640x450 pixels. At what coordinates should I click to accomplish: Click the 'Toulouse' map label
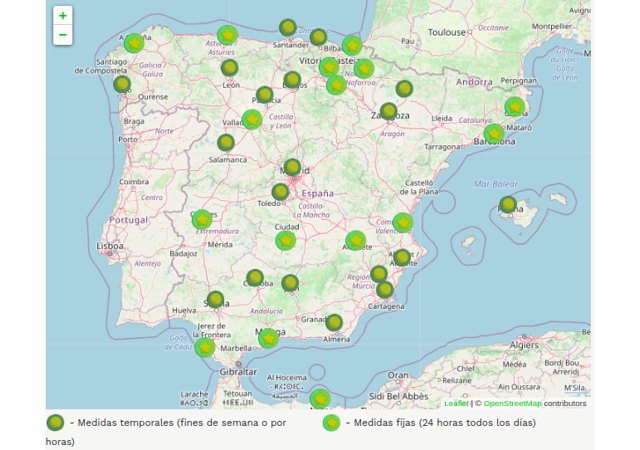pyautogui.click(x=447, y=32)
